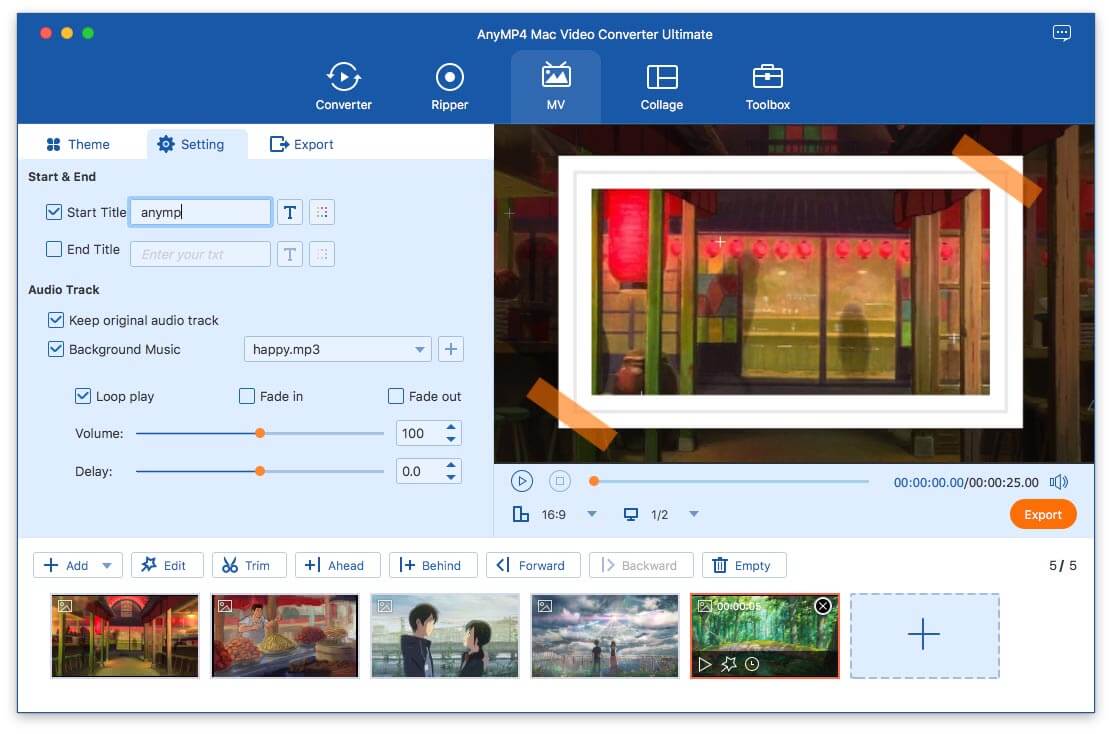Move the selected clip Forward
Viewport: 1112px width, 734px height.
point(533,565)
